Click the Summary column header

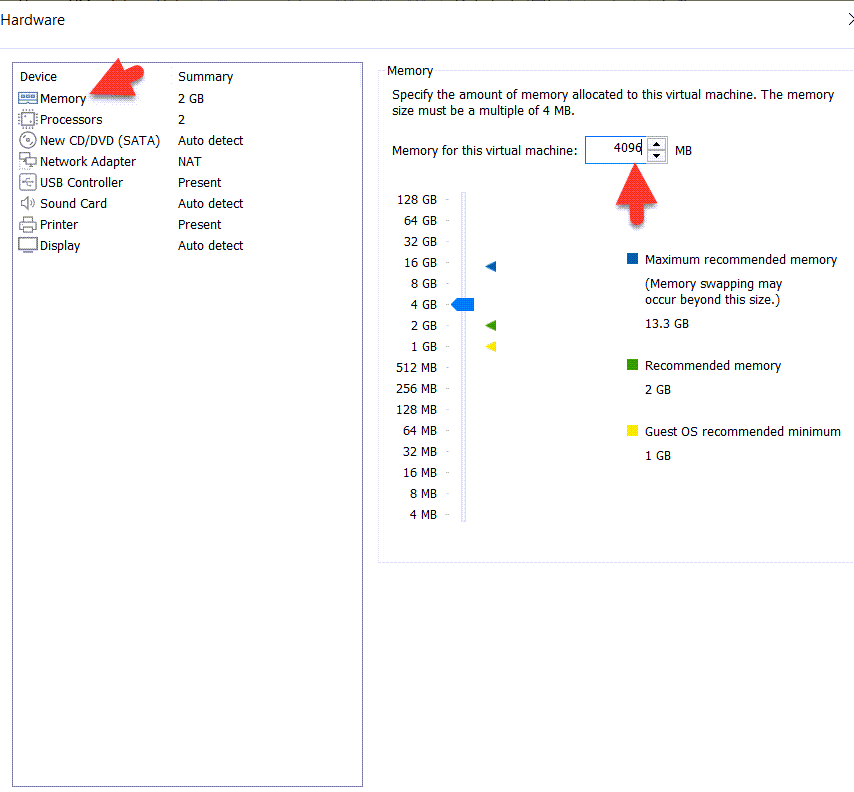(205, 77)
